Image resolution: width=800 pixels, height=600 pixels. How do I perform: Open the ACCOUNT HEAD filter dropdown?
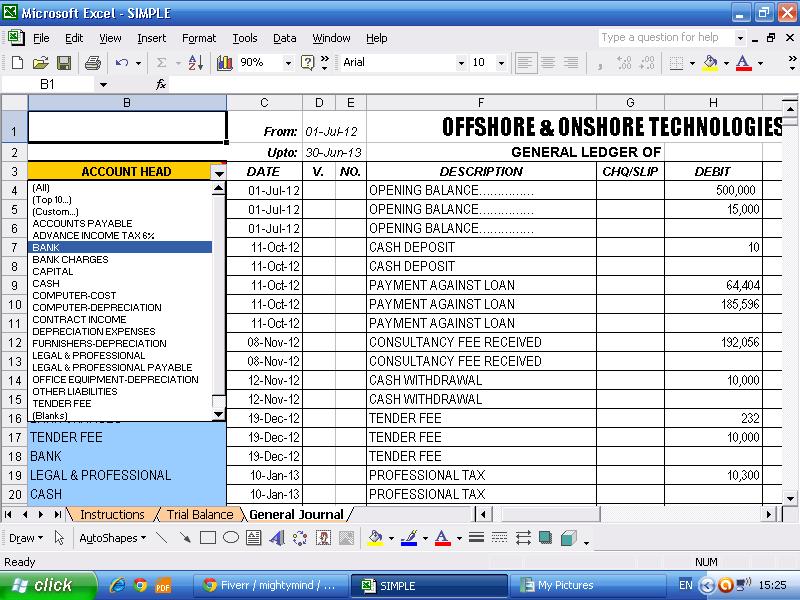point(218,171)
